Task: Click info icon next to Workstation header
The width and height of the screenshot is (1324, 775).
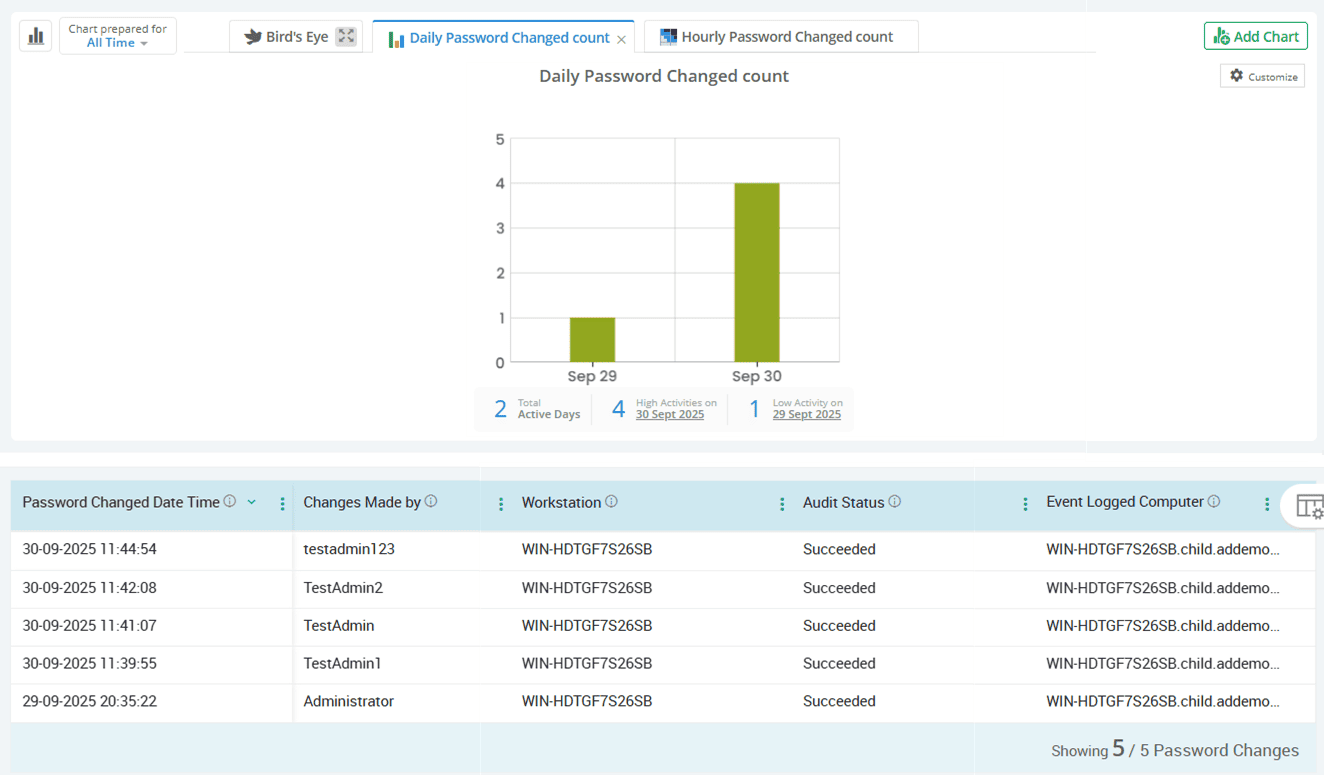Action: click(x=611, y=502)
